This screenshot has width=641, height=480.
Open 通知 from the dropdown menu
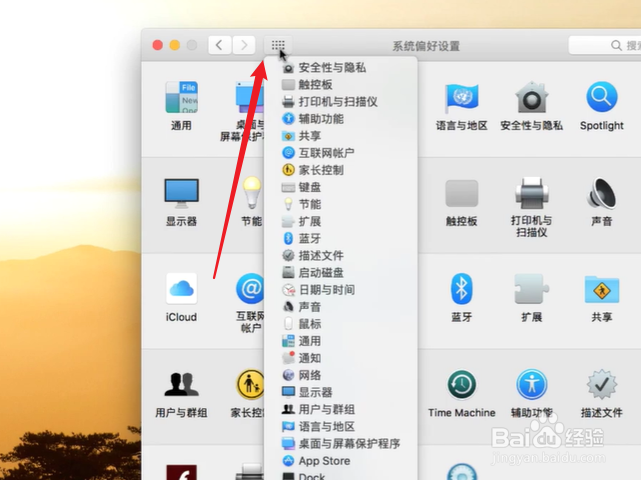pos(341,359)
